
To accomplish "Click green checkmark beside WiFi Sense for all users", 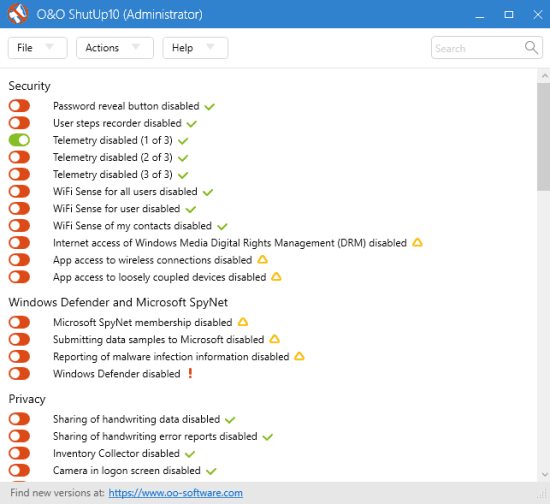I will coord(208,192).
